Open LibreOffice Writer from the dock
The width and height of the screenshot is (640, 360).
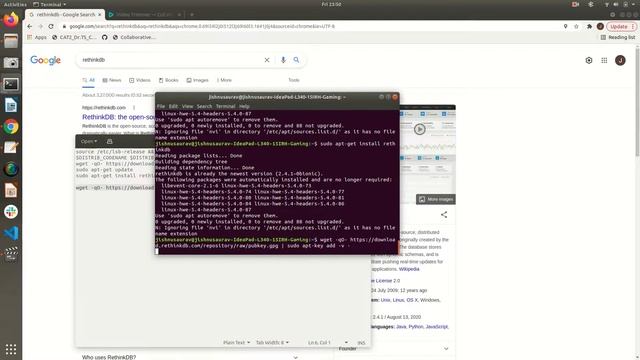click(11, 105)
